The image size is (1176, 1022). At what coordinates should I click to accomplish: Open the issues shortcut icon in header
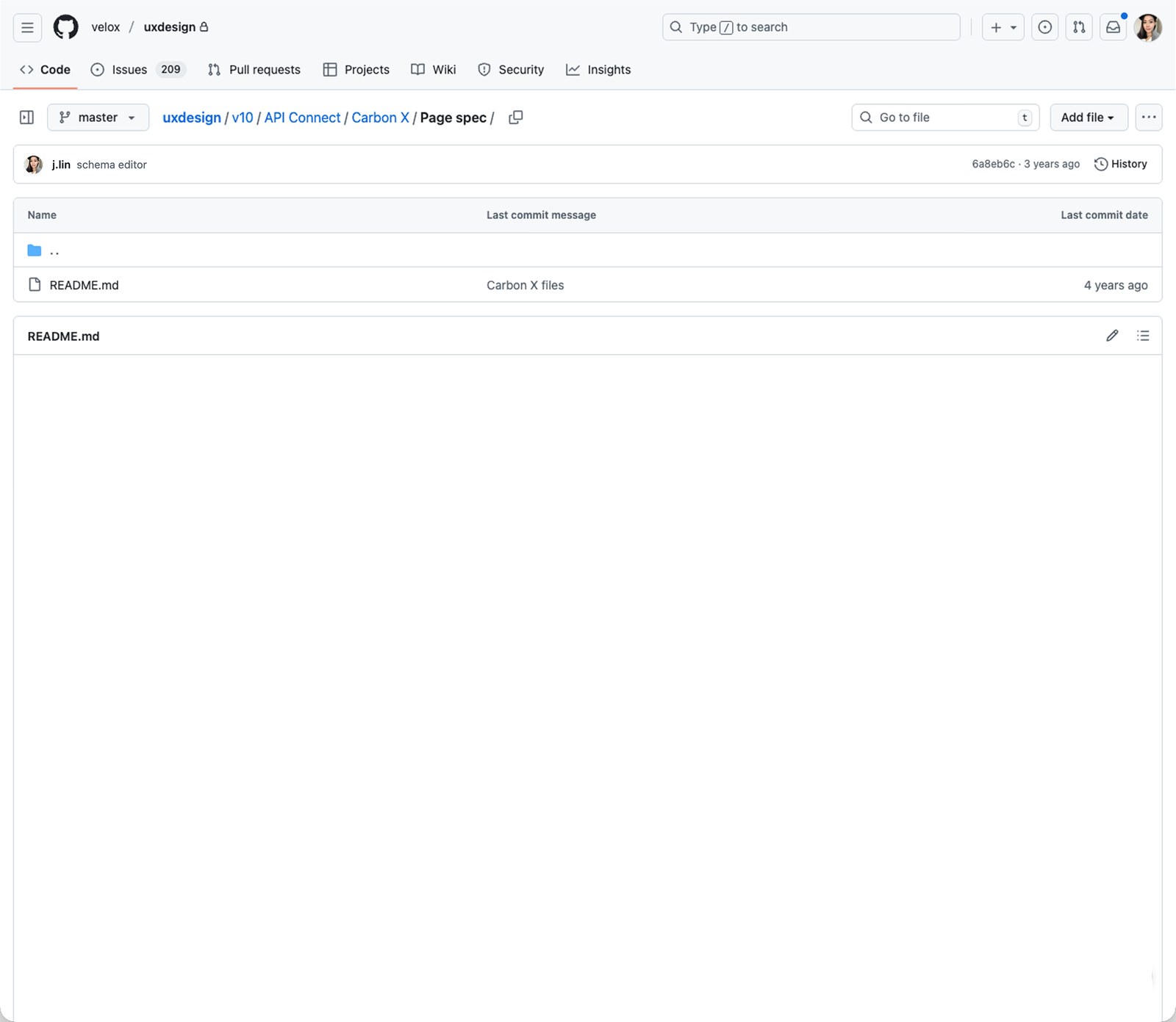point(1044,27)
